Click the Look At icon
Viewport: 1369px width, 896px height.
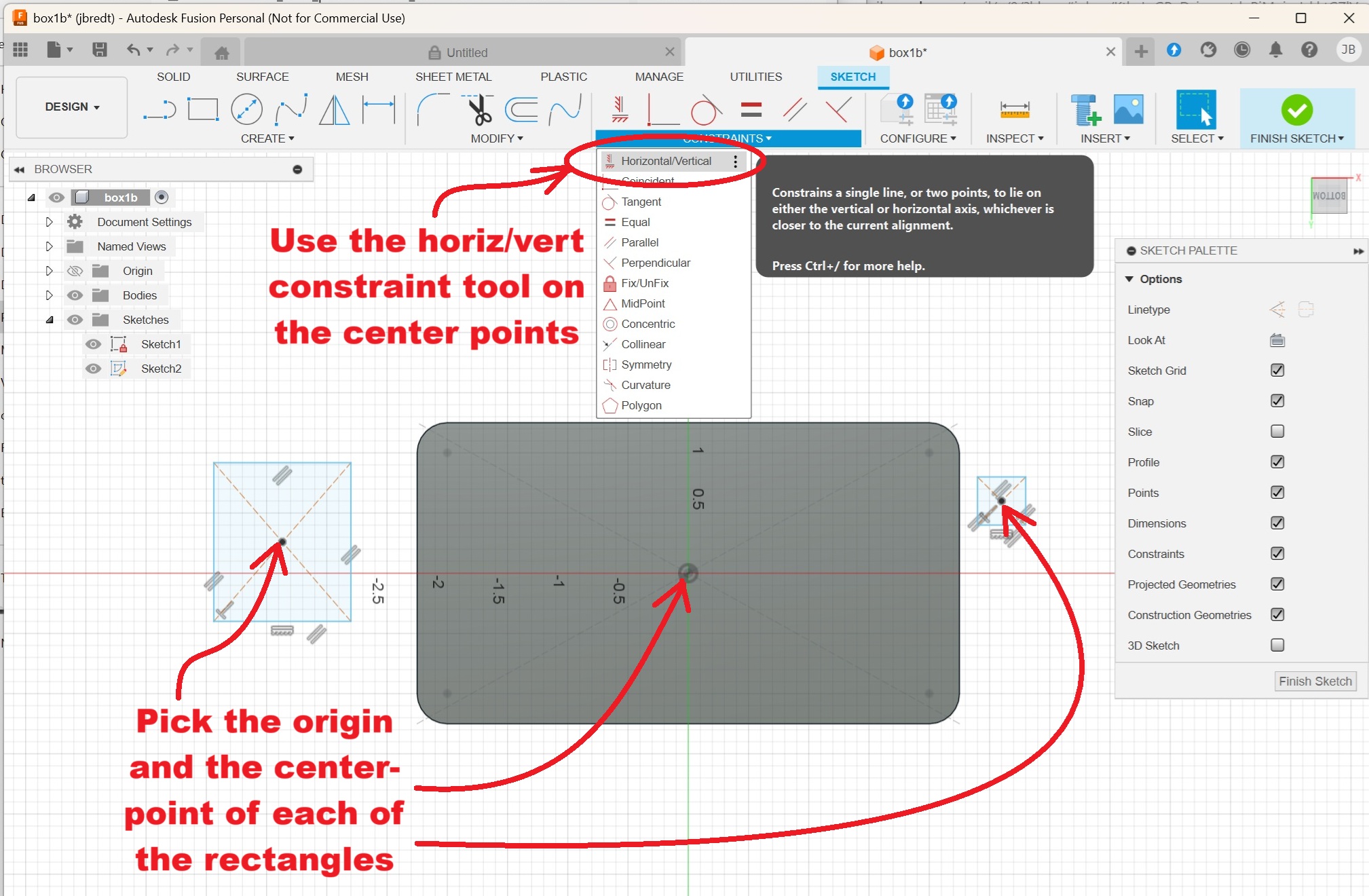[1277, 340]
